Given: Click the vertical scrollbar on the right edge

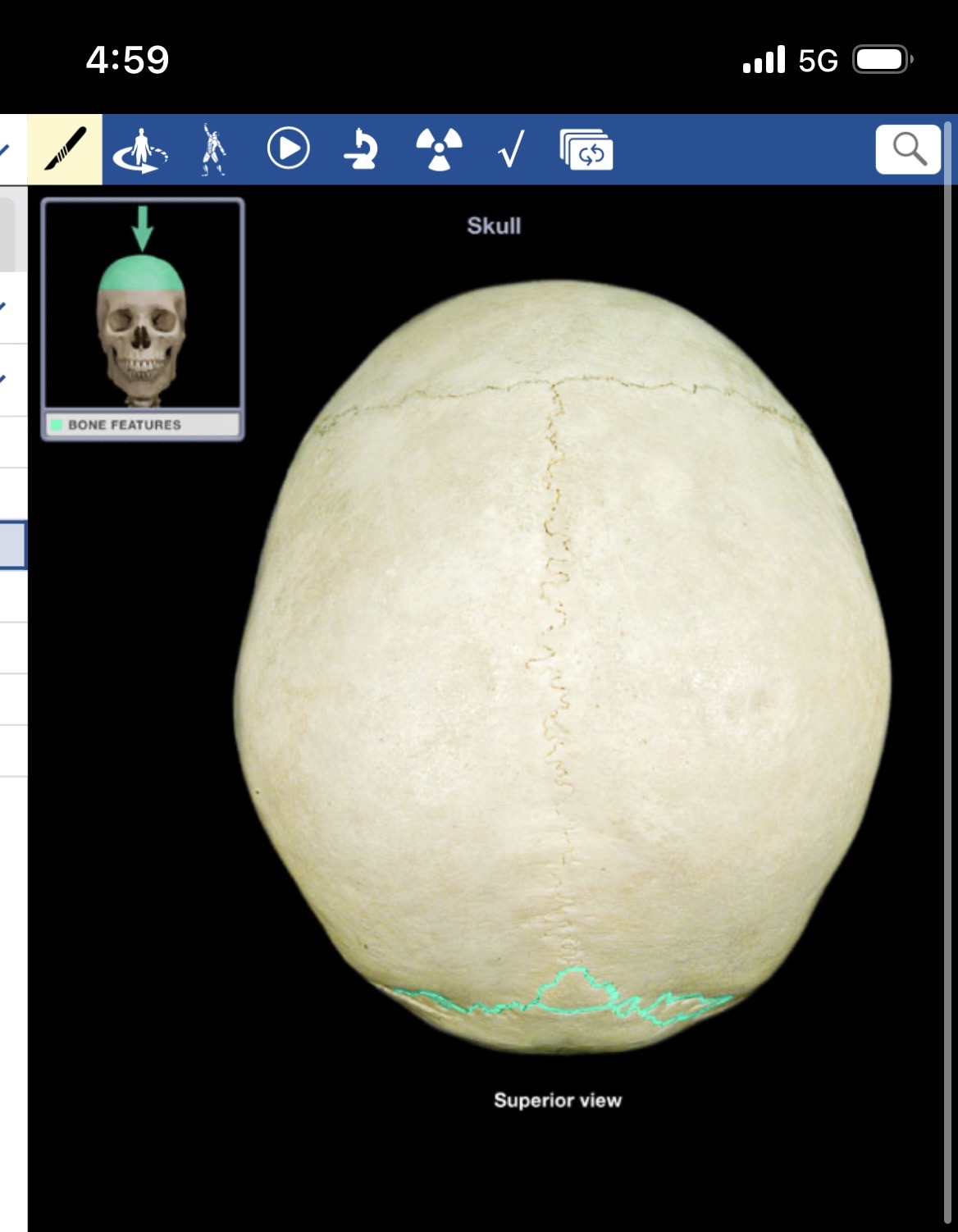Looking at the screenshot, I should [x=949, y=673].
